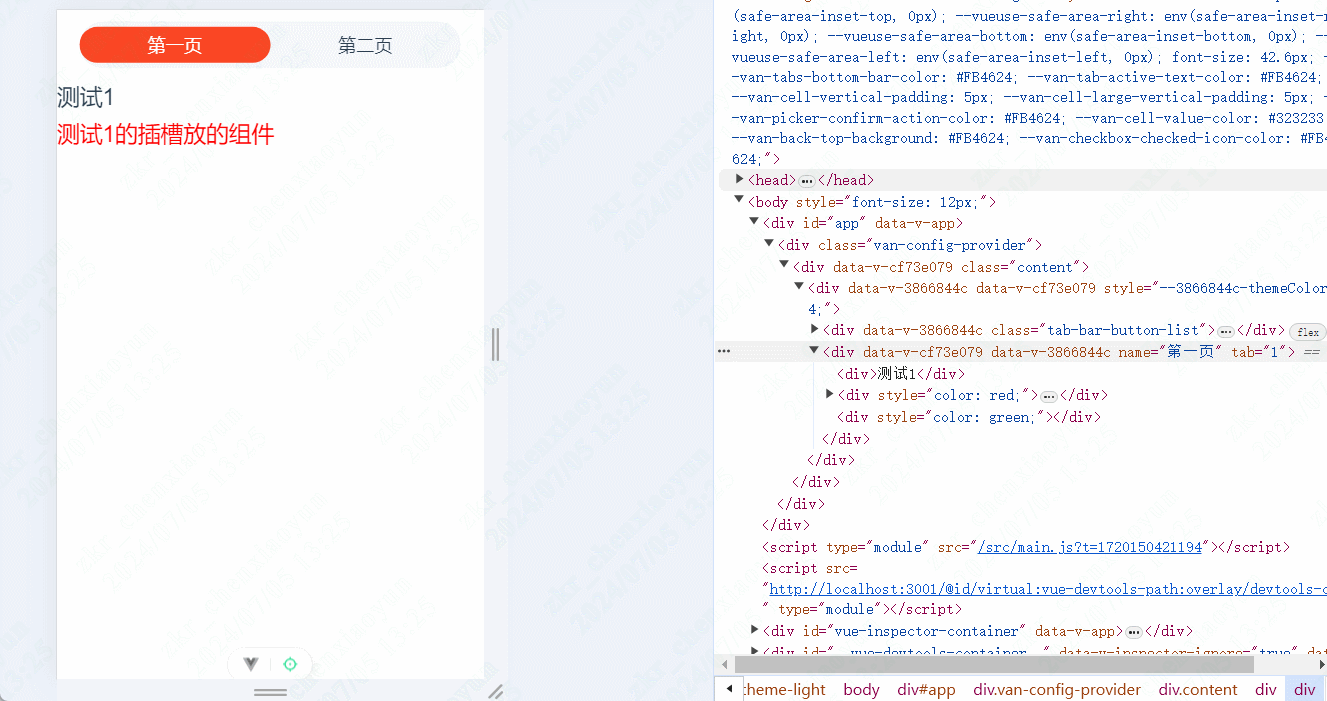
Task: Select the 第一页 tab
Action: [175, 45]
